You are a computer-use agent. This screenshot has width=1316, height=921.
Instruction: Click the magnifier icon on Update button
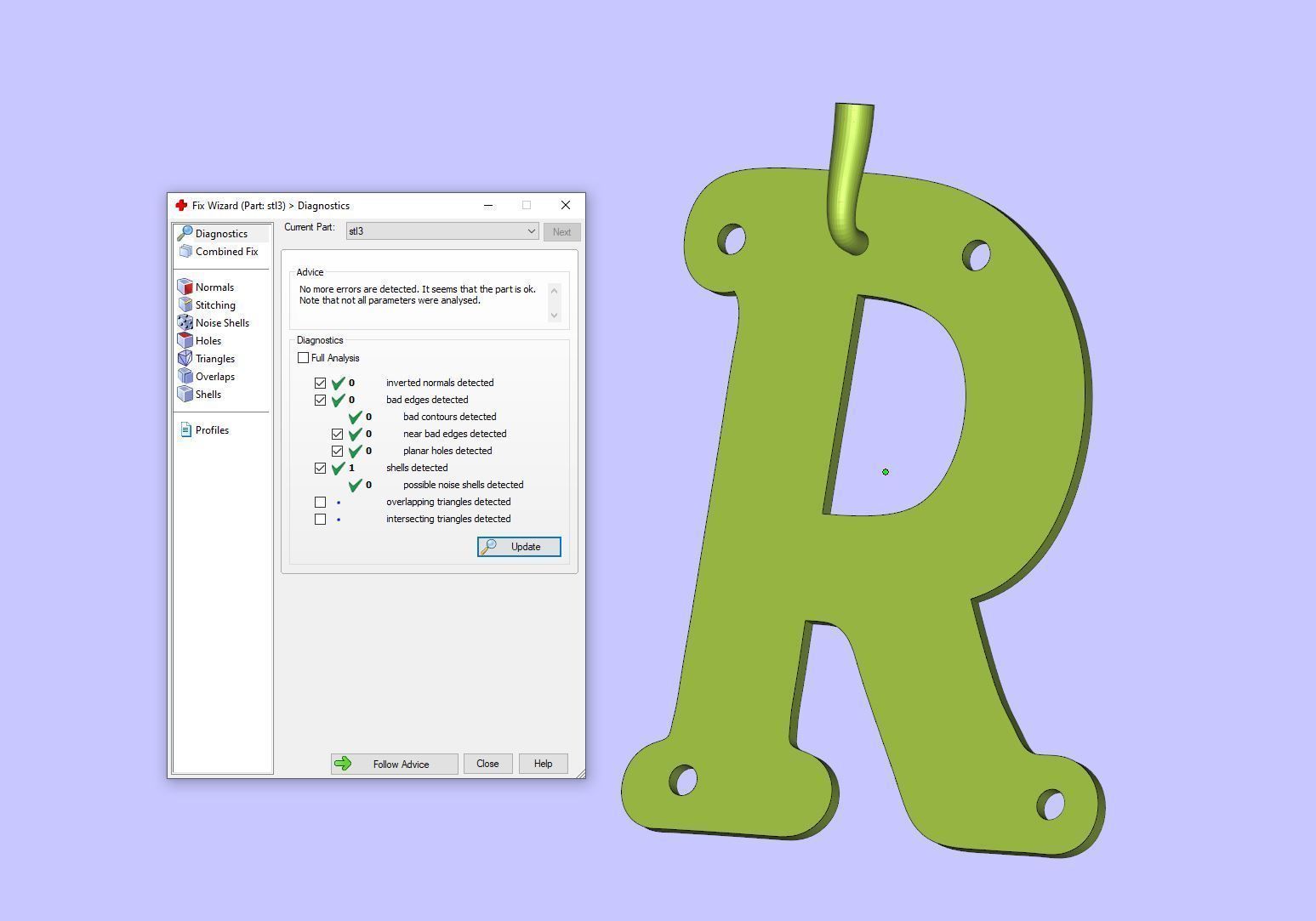pos(489,547)
